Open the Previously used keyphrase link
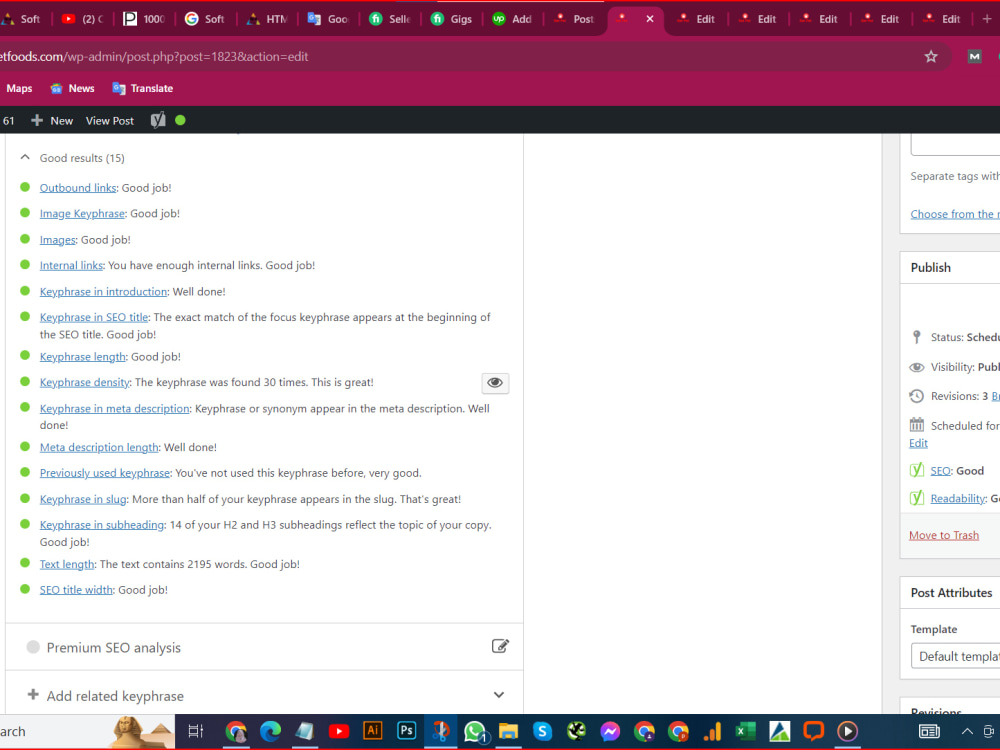1000x750 pixels. [105, 473]
